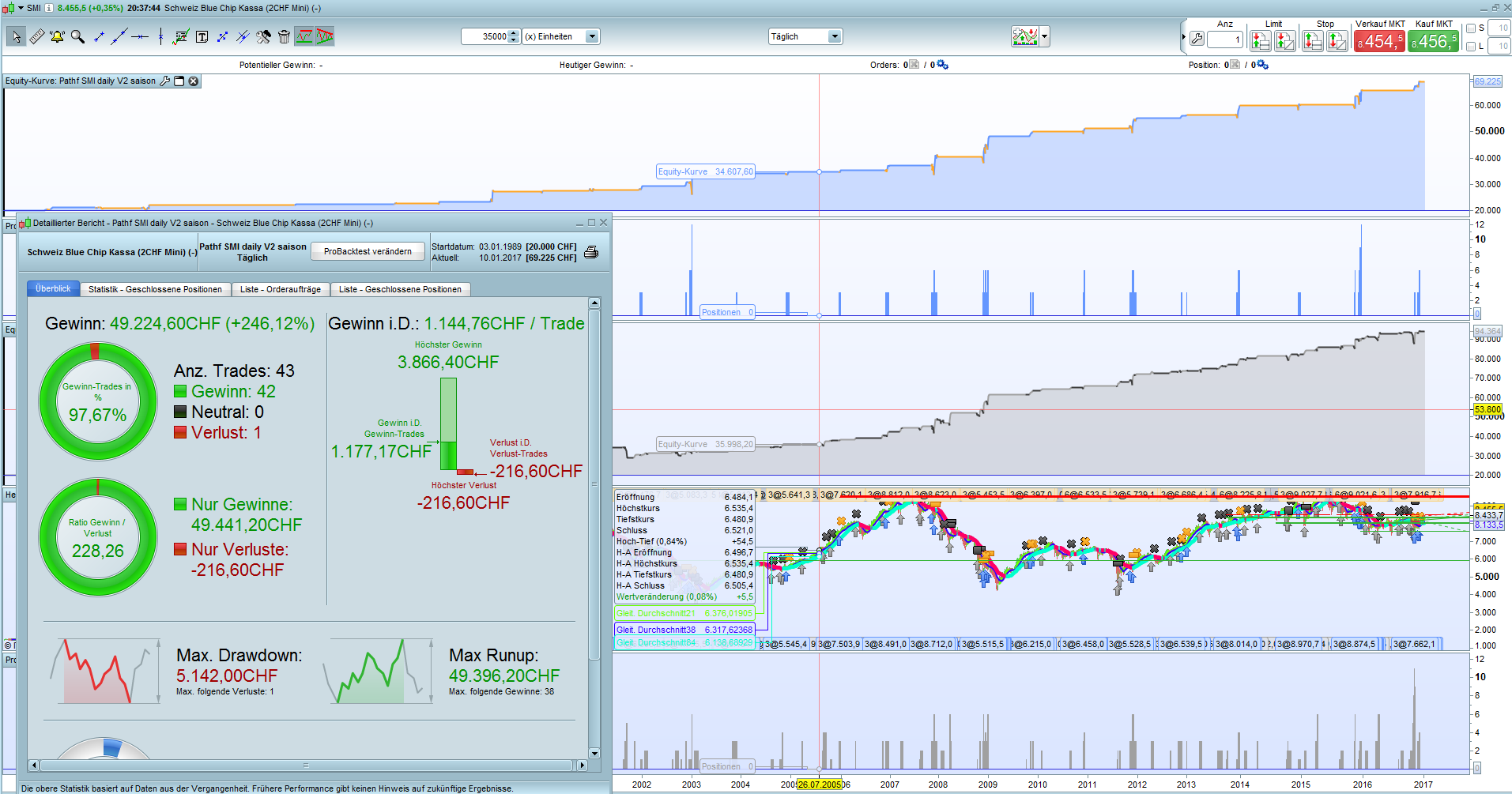Click the Gleit. Durchschnitt84 indicator label

tap(684, 642)
